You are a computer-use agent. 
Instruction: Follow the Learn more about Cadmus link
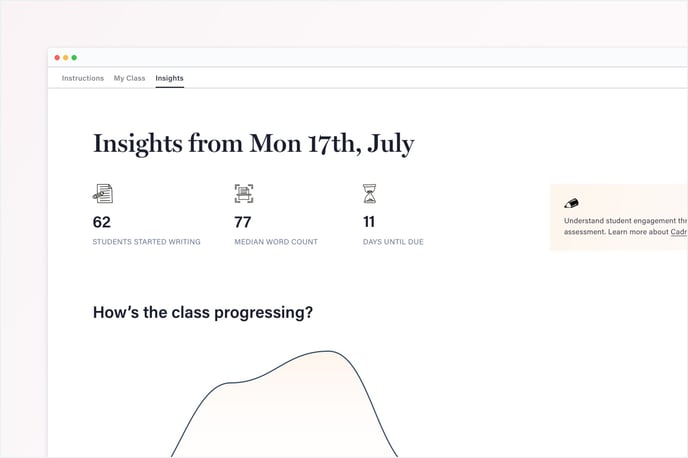[679, 232]
